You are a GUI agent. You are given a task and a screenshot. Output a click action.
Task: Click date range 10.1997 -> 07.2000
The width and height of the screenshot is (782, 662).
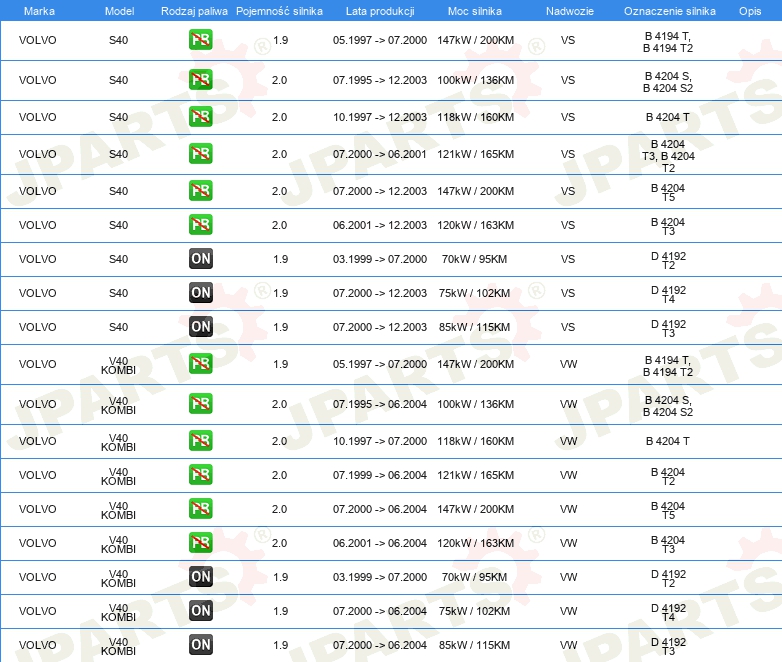coord(380,441)
